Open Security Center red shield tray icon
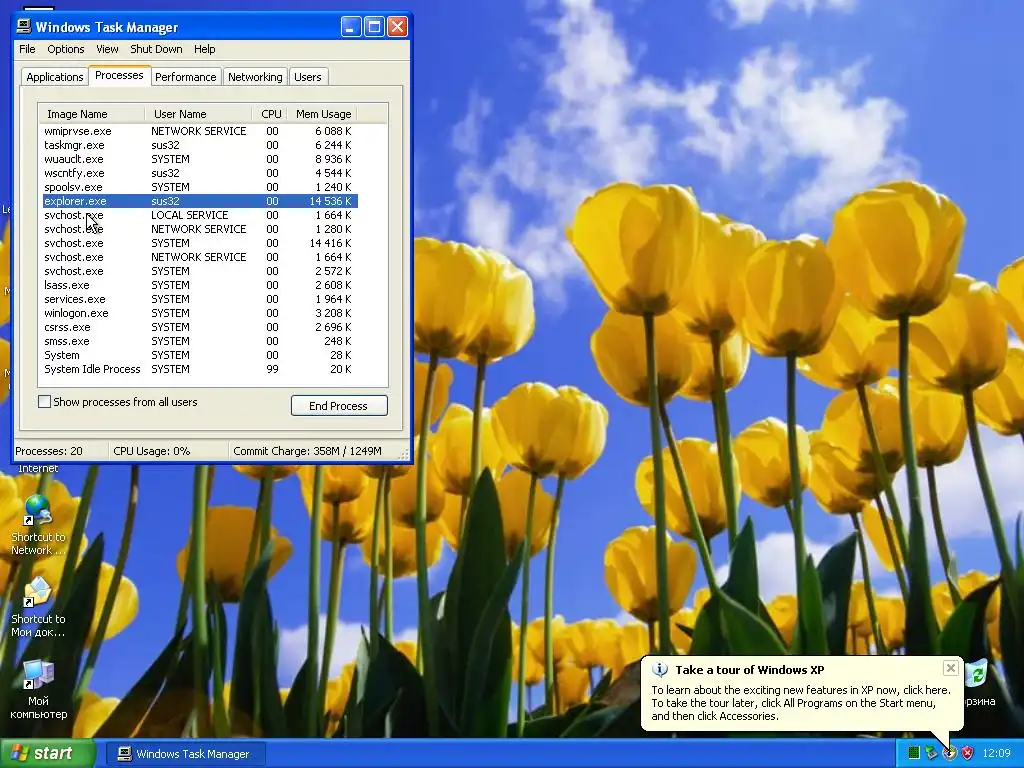This screenshot has width=1024, height=768. pyautogui.click(x=967, y=753)
